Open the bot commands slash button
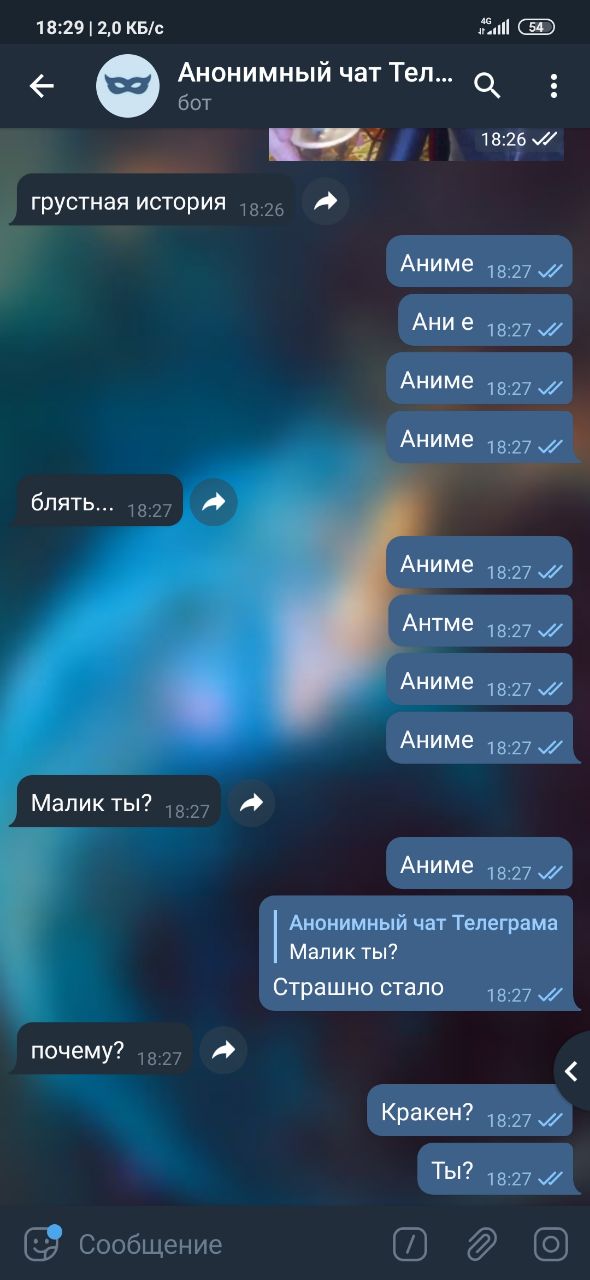This screenshot has height=1280, width=590. 410,1244
